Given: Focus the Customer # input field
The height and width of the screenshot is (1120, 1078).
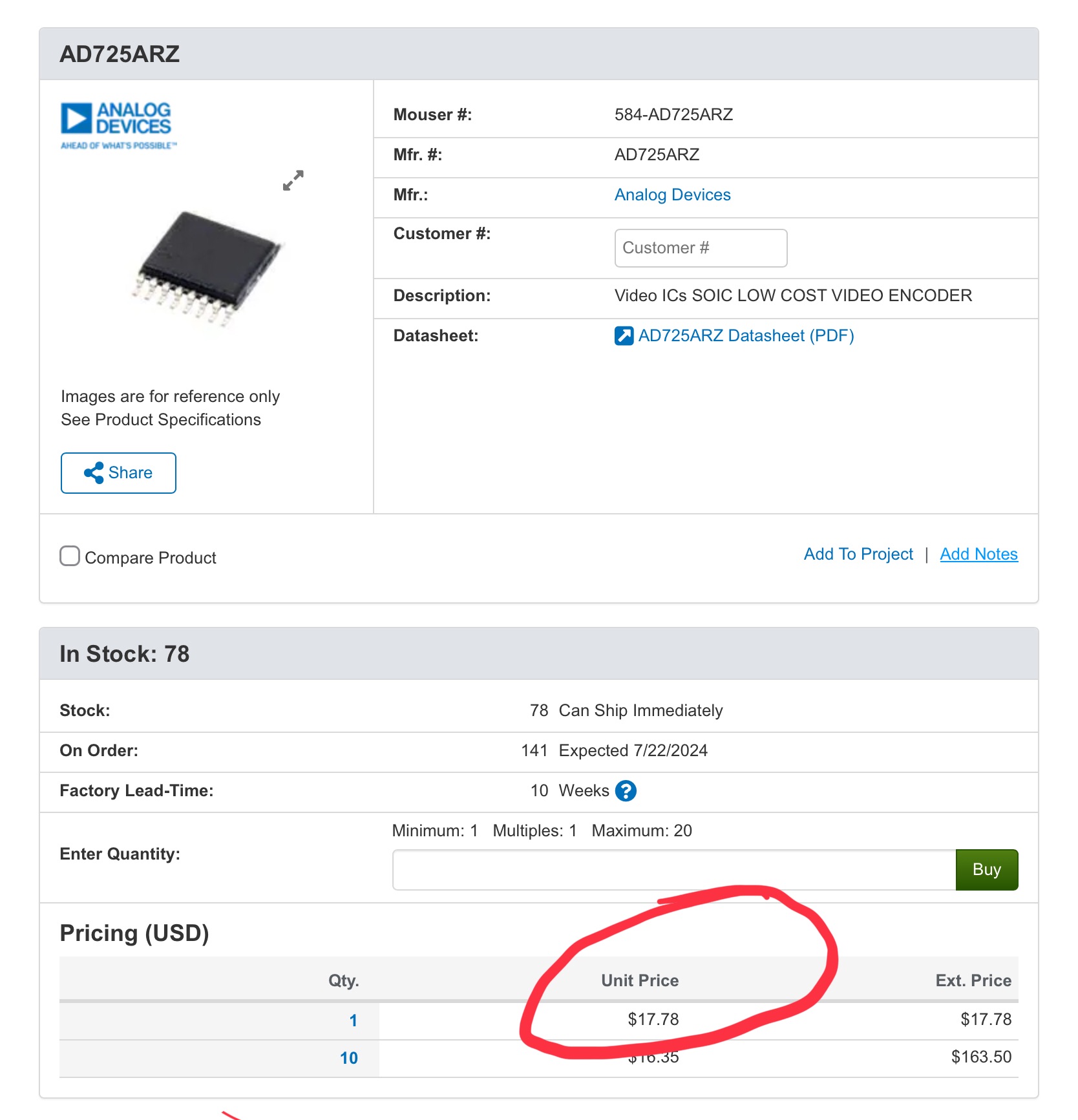Looking at the screenshot, I should click(701, 248).
